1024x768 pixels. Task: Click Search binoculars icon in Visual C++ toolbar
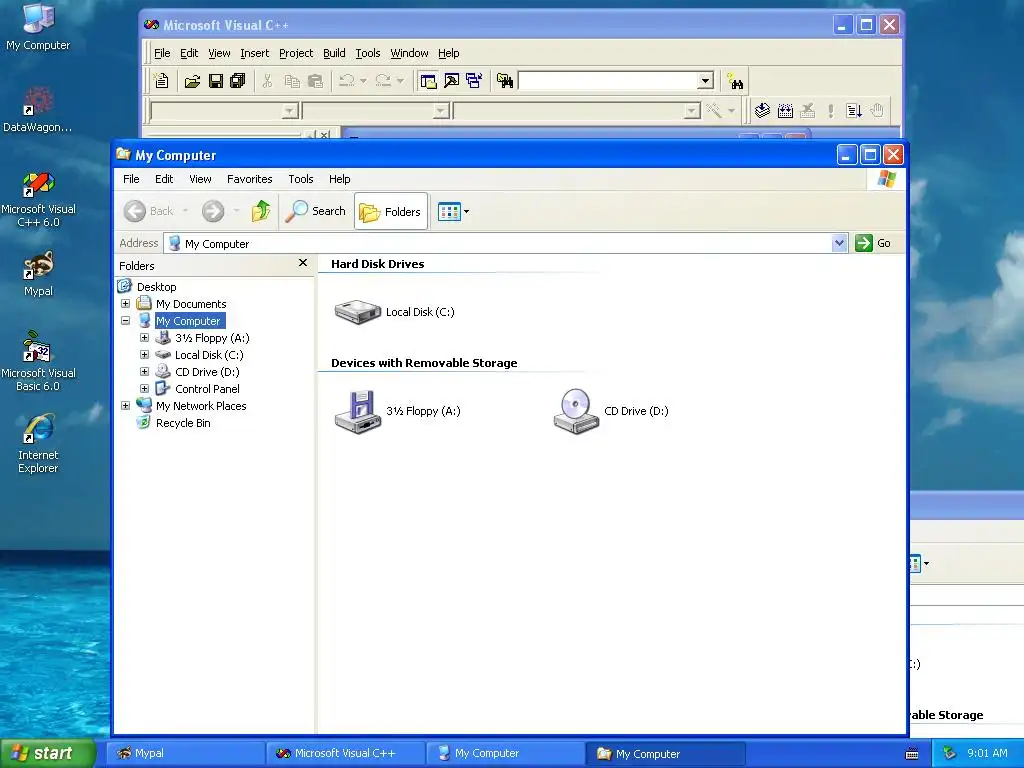(x=735, y=82)
